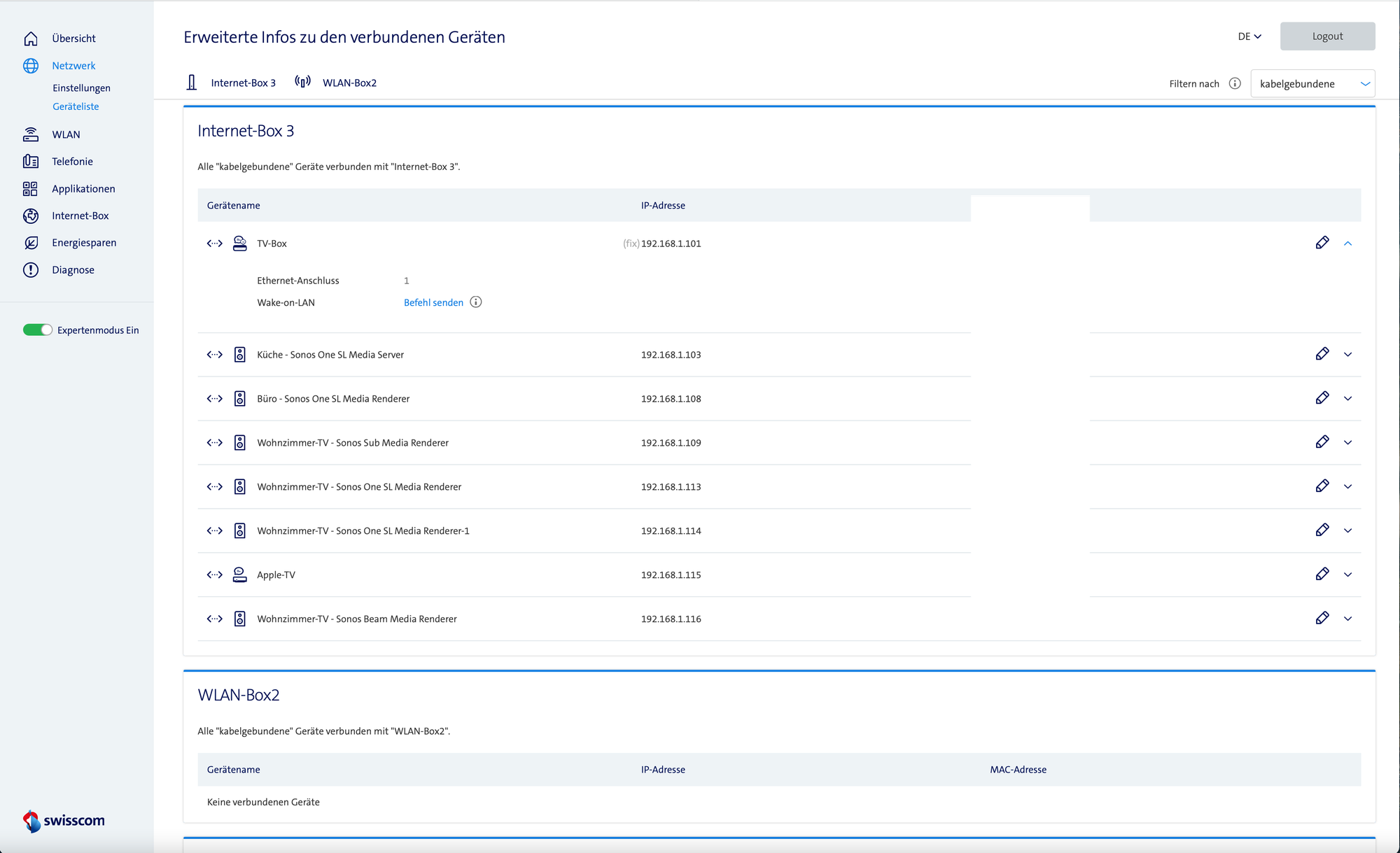Open the Diagnose menu item
The width and height of the screenshot is (1400, 853).
(x=73, y=270)
